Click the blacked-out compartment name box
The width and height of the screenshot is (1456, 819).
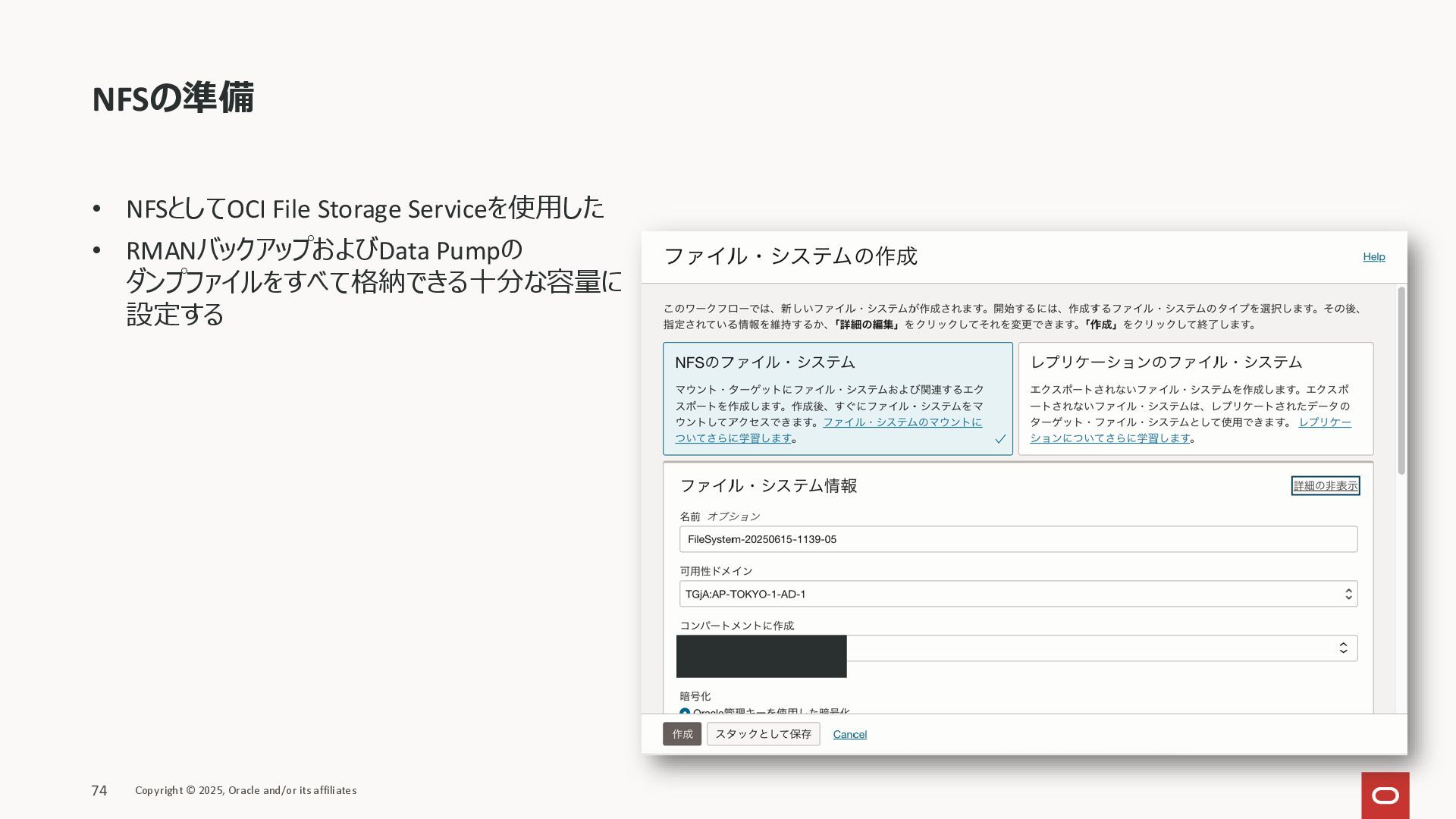pyautogui.click(x=761, y=656)
